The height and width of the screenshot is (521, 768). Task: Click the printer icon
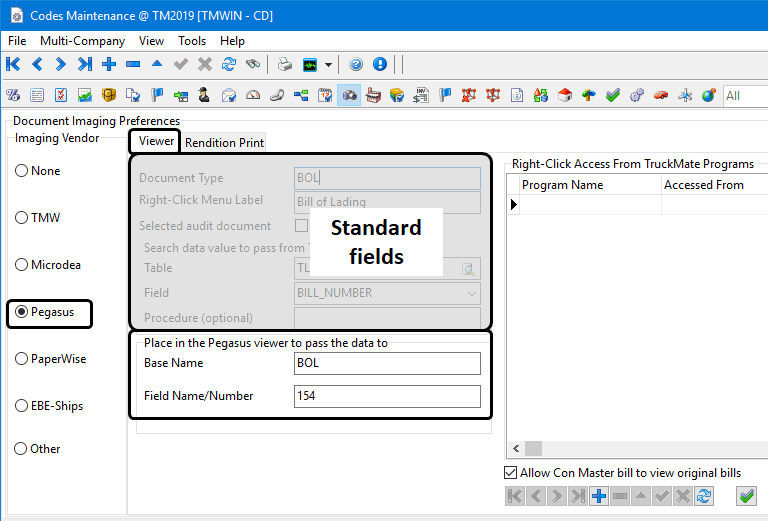click(285, 64)
